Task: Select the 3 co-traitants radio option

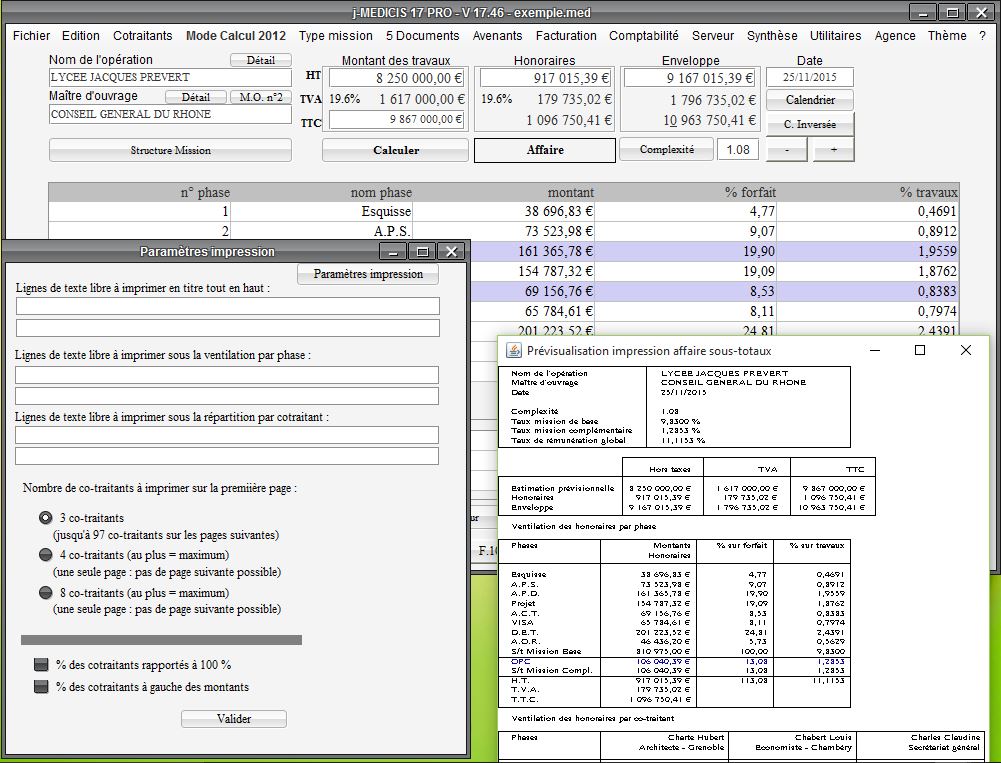Action: click(45, 518)
